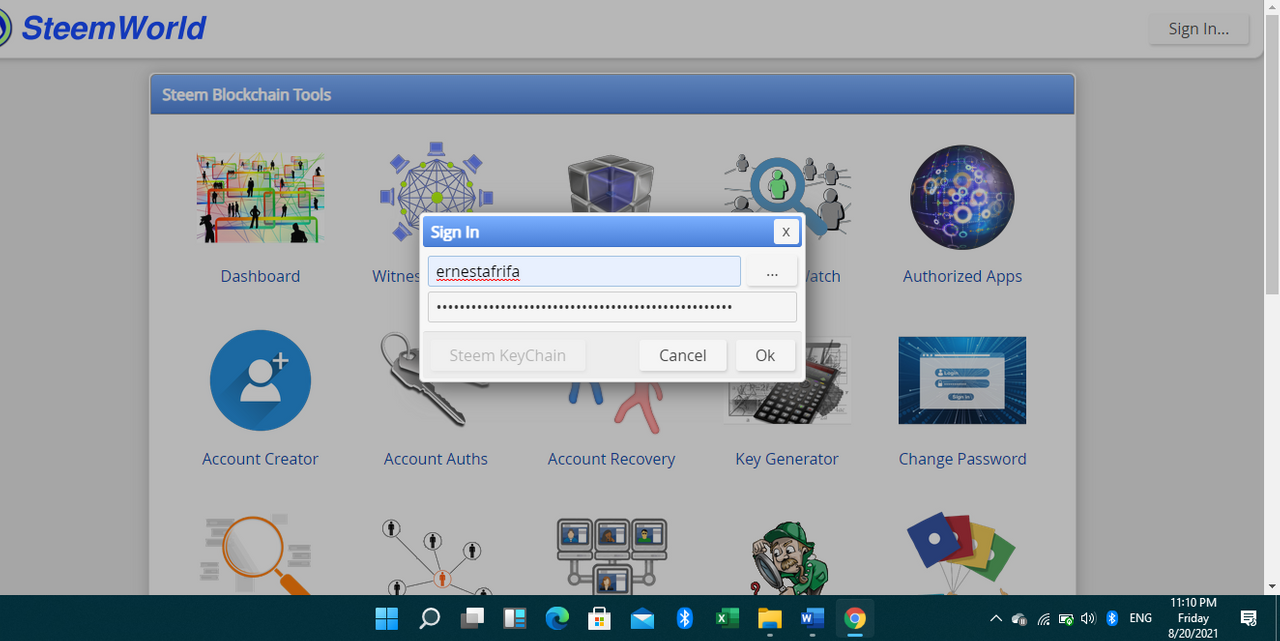This screenshot has width=1280, height=641.
Task: Open taskbar Search
Action: 430,619
